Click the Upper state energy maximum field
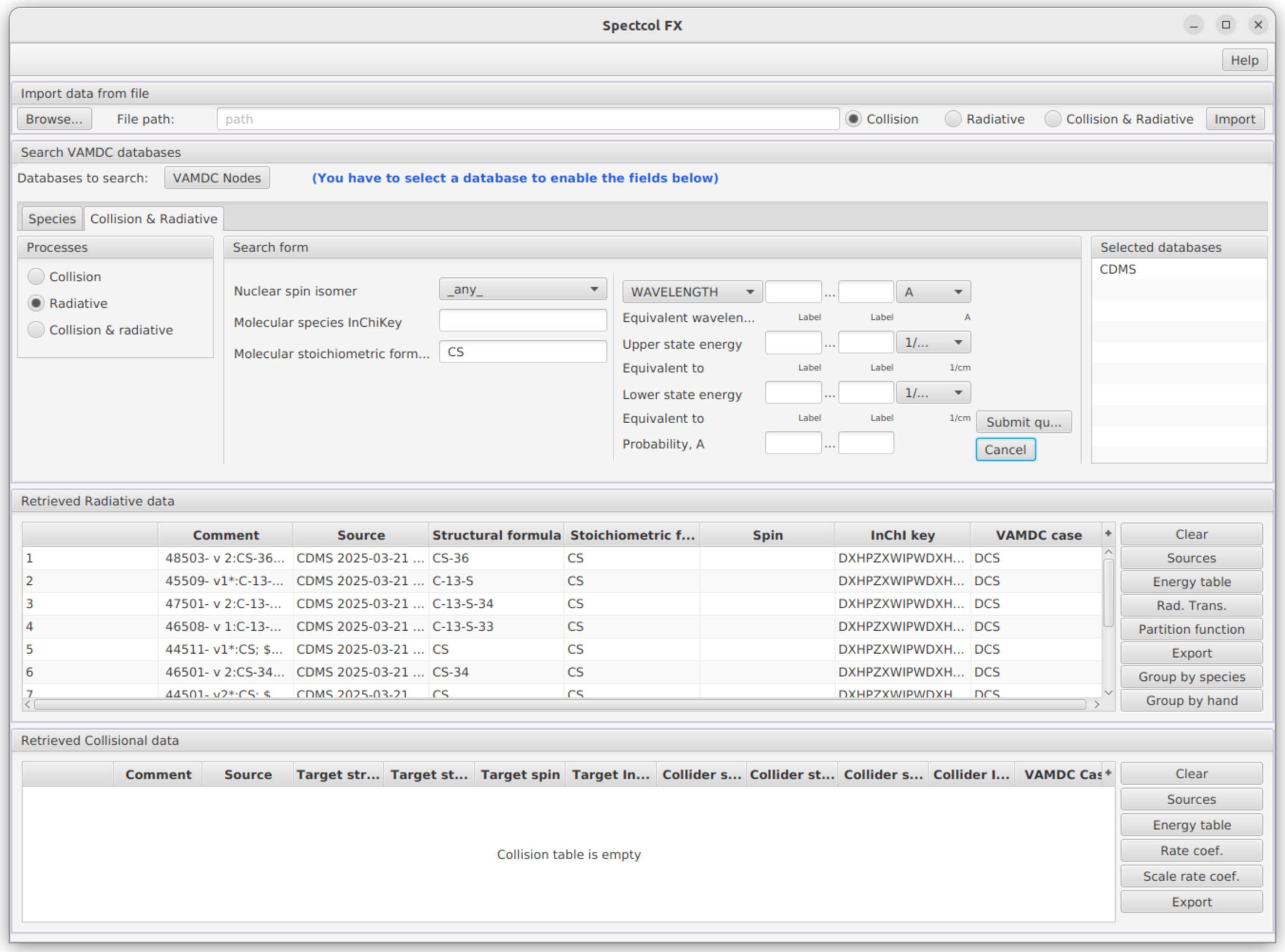This screenshot has height=952, width=1285. (x=866, y=343)
